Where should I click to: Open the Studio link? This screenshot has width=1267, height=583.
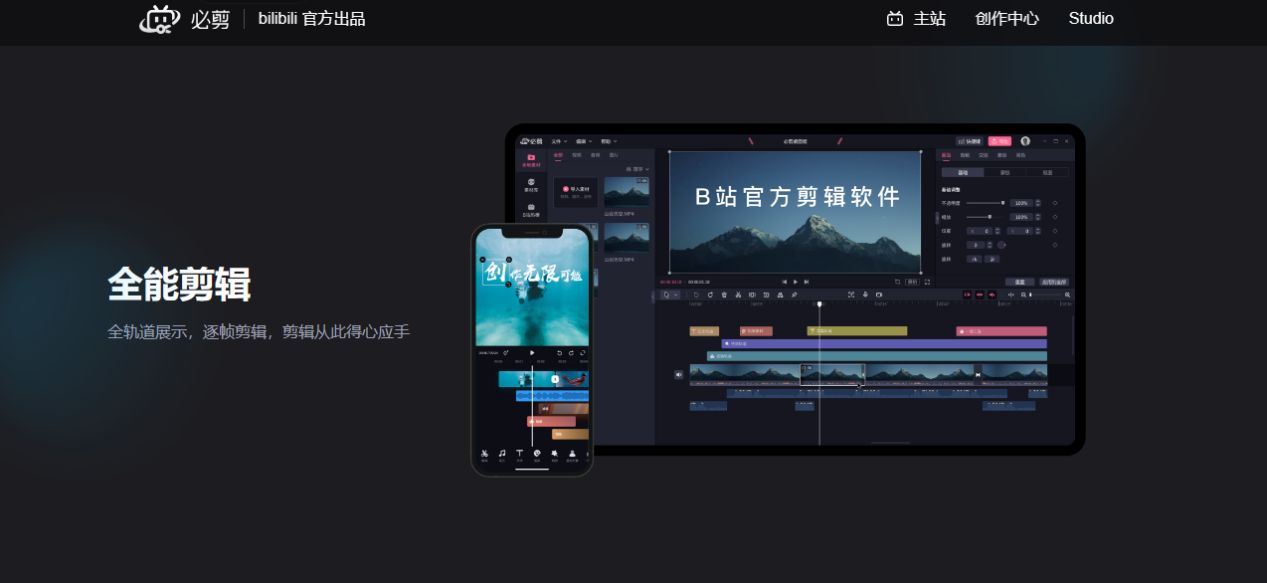1091,18
